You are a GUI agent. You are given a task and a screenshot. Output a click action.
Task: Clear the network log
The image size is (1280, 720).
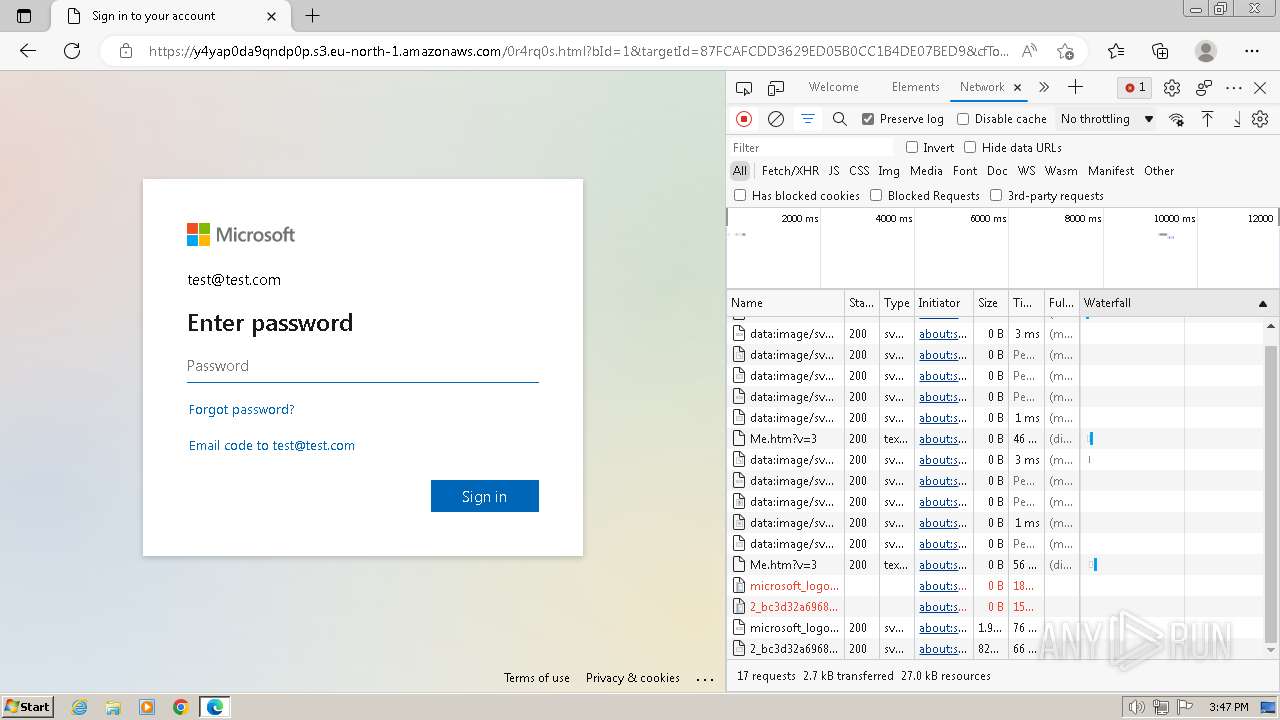click(x=776, y=119)
